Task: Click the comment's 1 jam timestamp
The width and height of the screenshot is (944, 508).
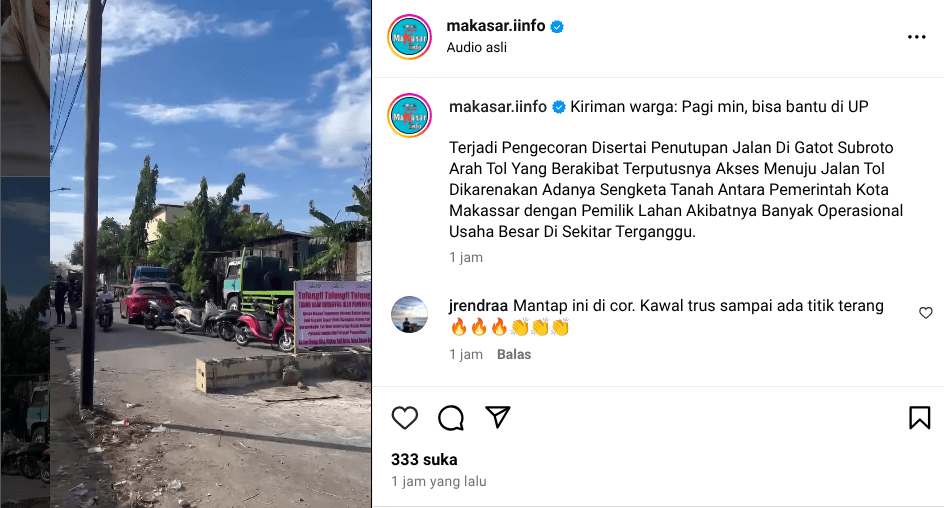Action: click(x=465, y=355)
